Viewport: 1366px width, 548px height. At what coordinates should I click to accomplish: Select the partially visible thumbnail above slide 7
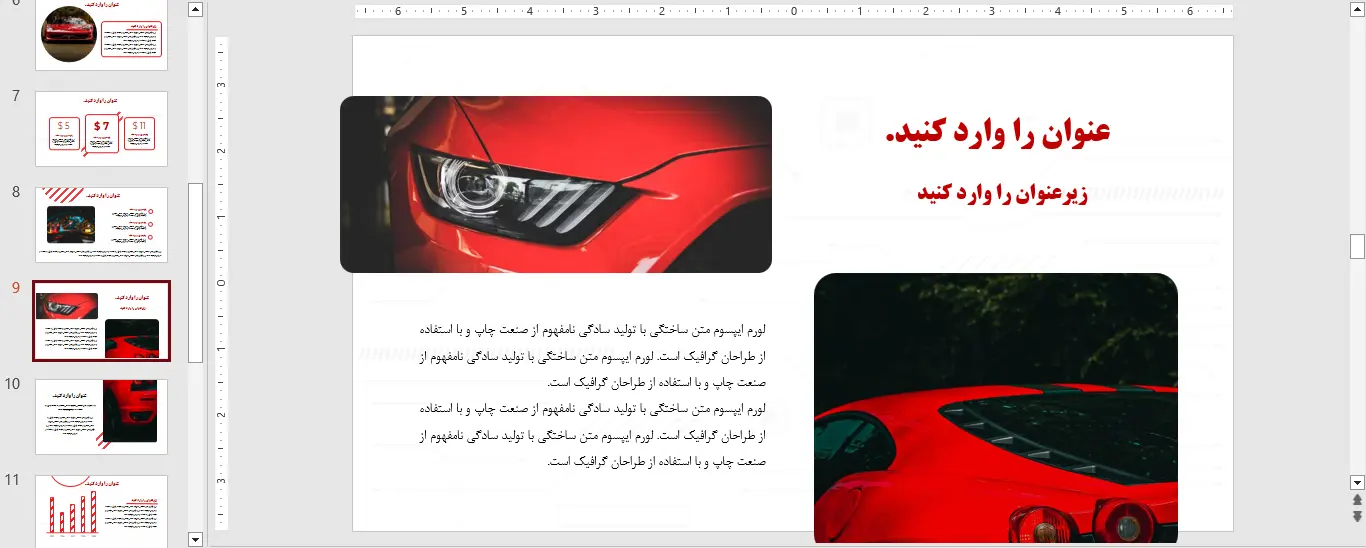(101, 35)
